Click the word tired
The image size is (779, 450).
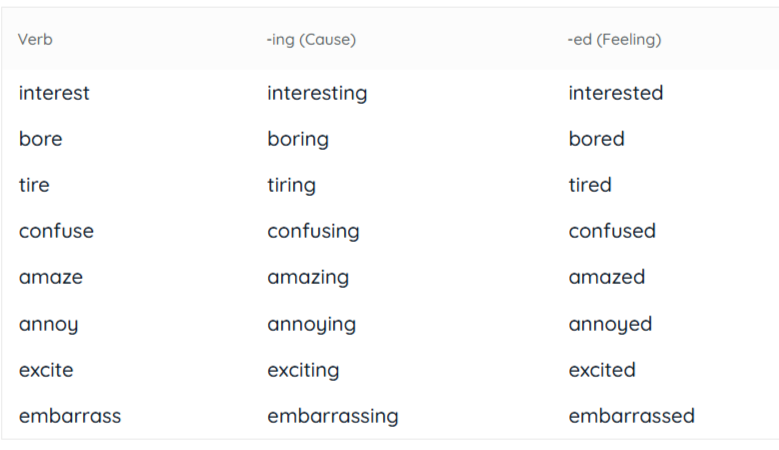(590, 185)
